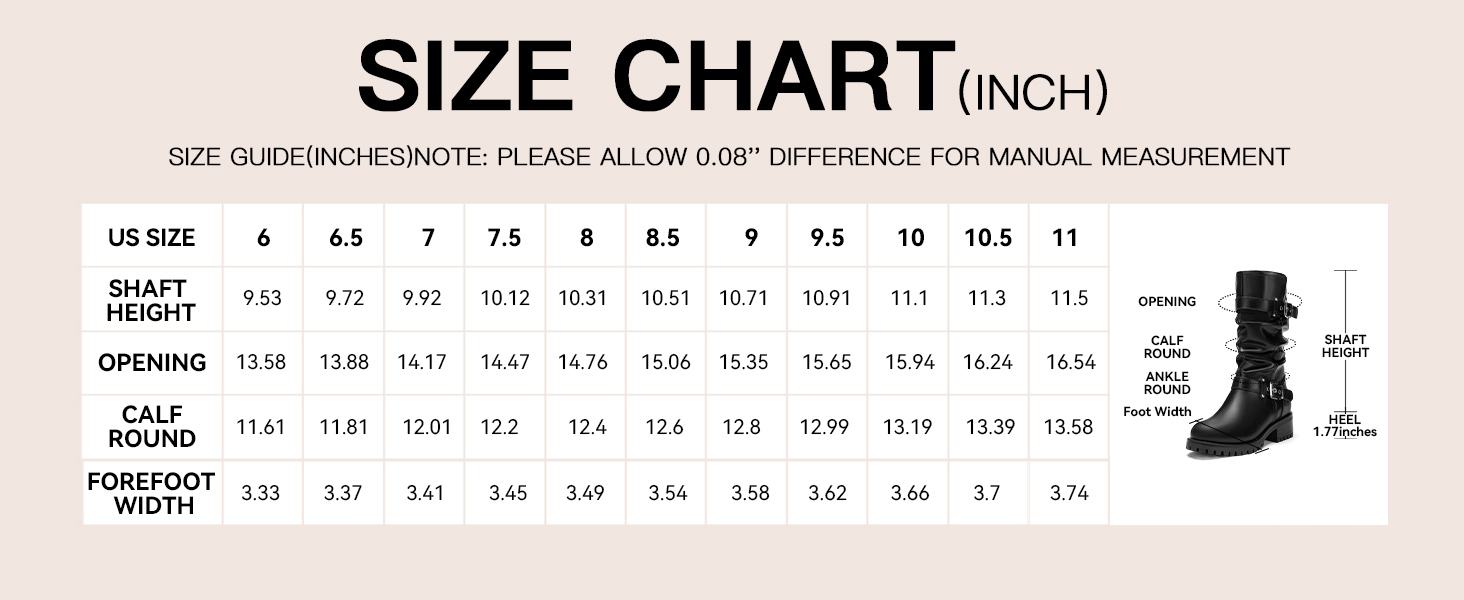Select the US SIZE row header
Viewport: 1464px width, 600px height.
pos(152,238)
